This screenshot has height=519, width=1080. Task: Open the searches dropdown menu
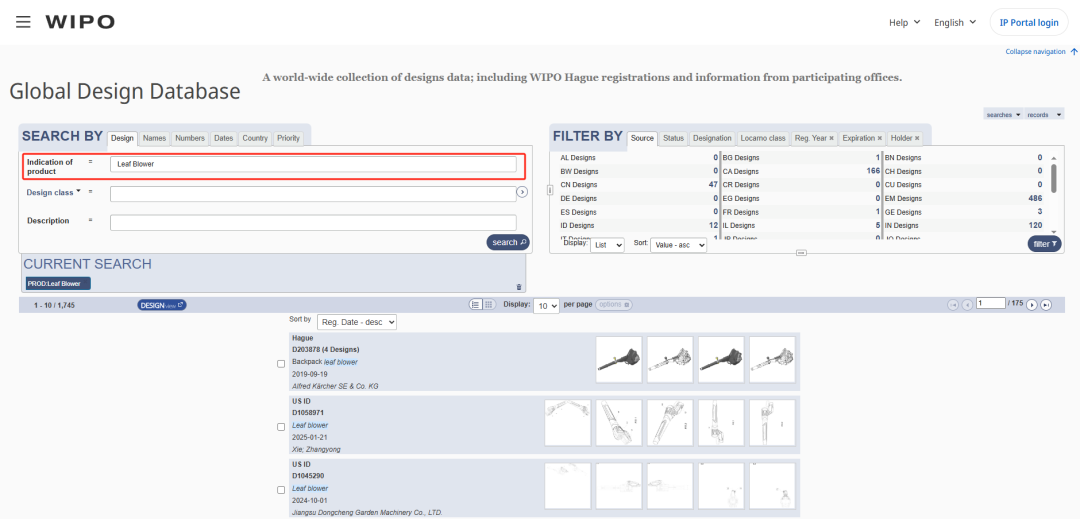[x=1004, y=114]
